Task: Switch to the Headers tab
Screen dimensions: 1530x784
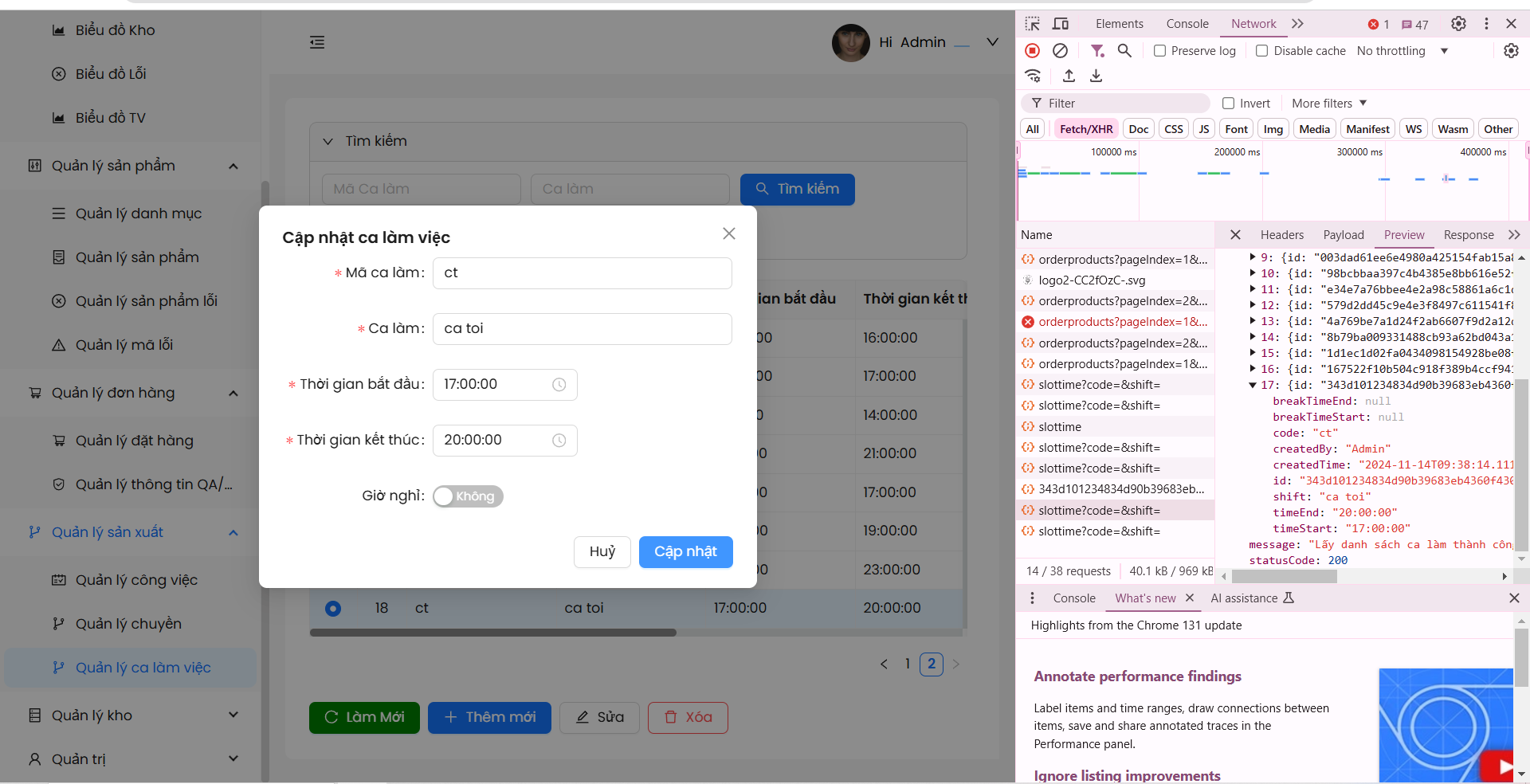Action: [1281, 235]
